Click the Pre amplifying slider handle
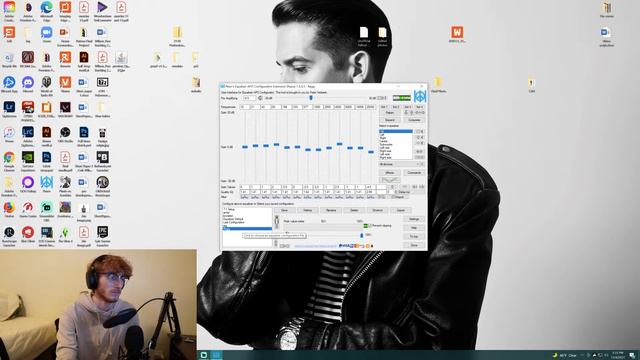This screenshot has height=360, width=640. coord(311,98)
